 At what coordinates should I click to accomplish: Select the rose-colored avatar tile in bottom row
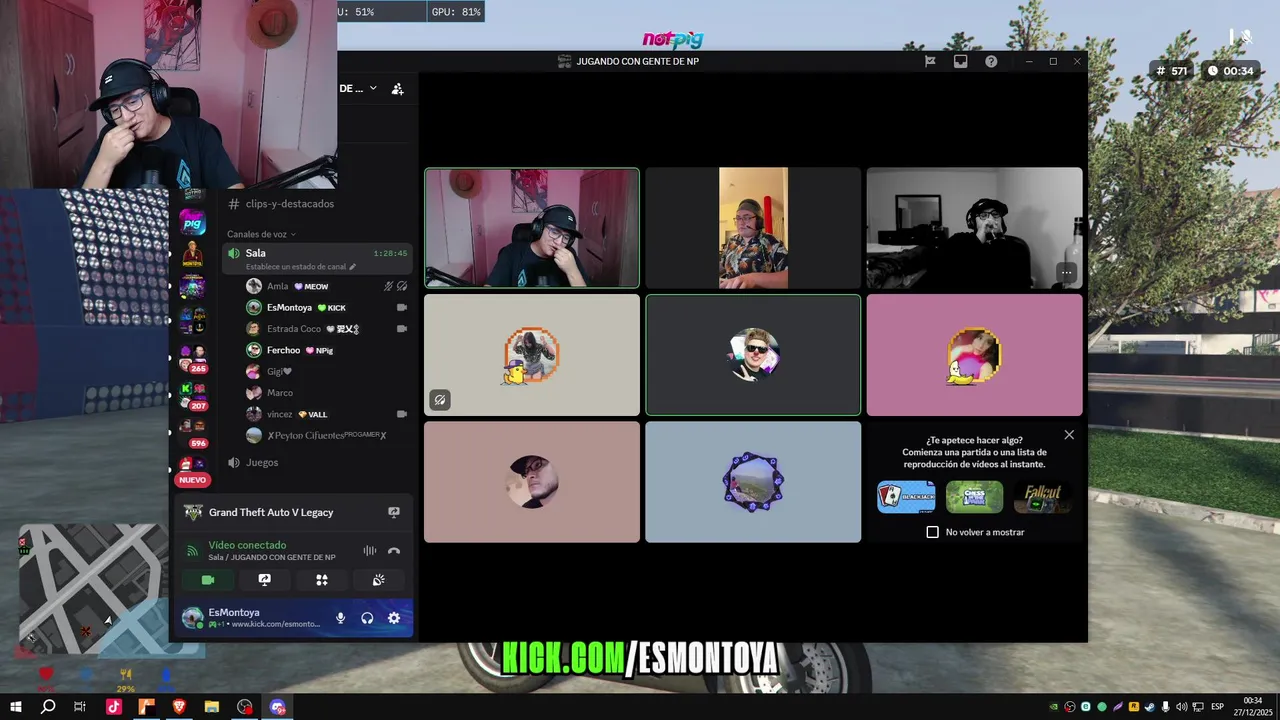pyautogui.click(x=532, y=482)
